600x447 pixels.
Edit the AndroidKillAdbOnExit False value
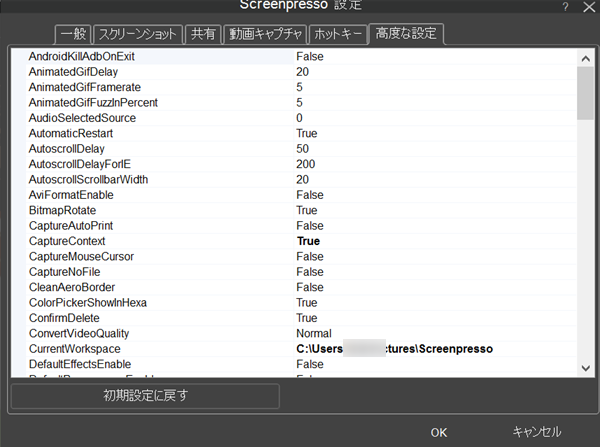pyautogui.click(x=310, y=57)
